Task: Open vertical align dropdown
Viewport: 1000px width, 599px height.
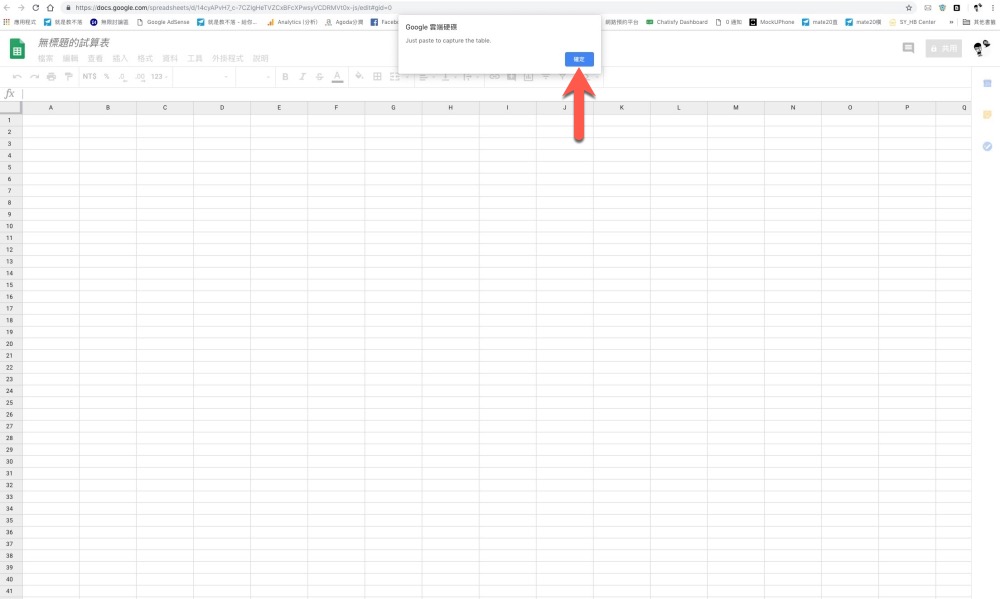Action: 448,77
